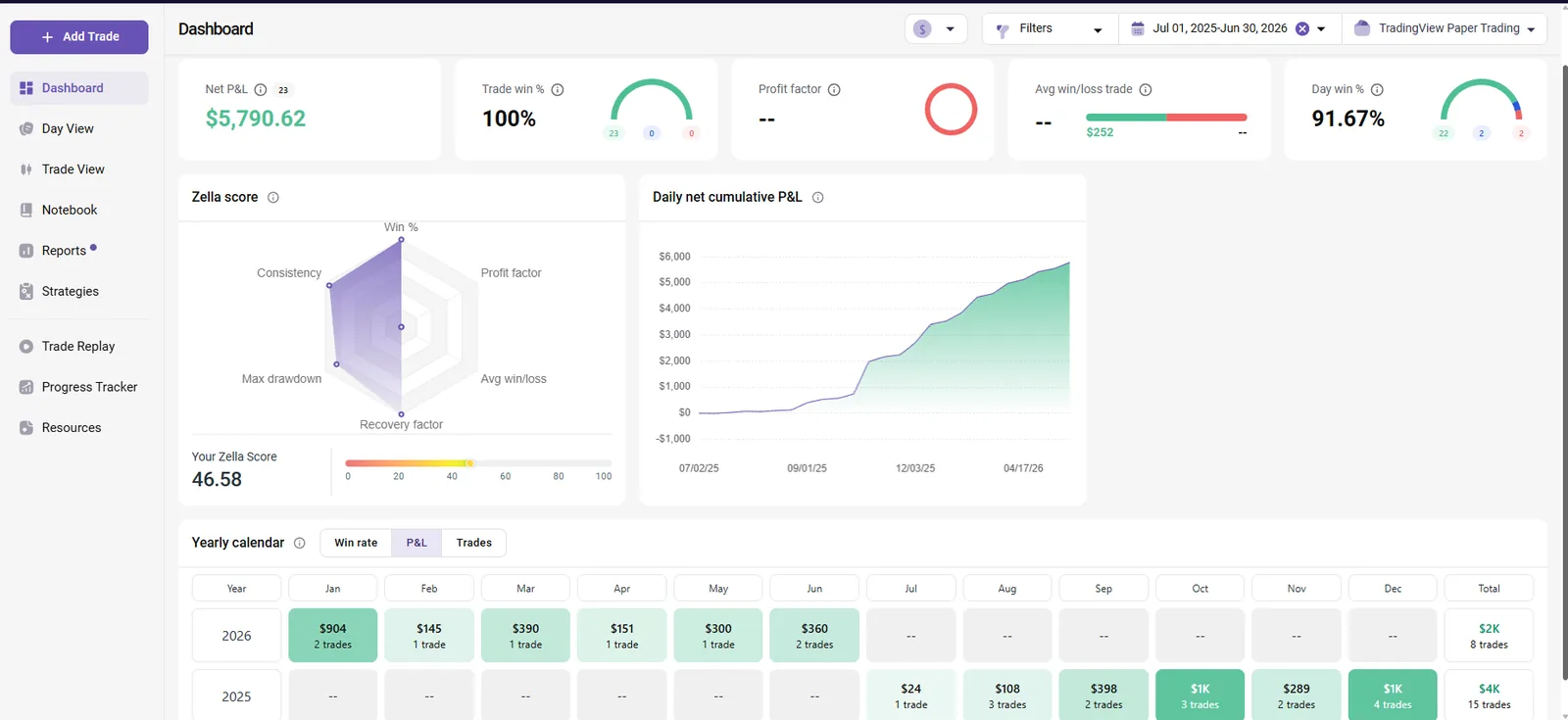Select Mar 2026 cell showing $390
Screen dimensions: 1568x720
pyautogui.click(x=525, y=636)
